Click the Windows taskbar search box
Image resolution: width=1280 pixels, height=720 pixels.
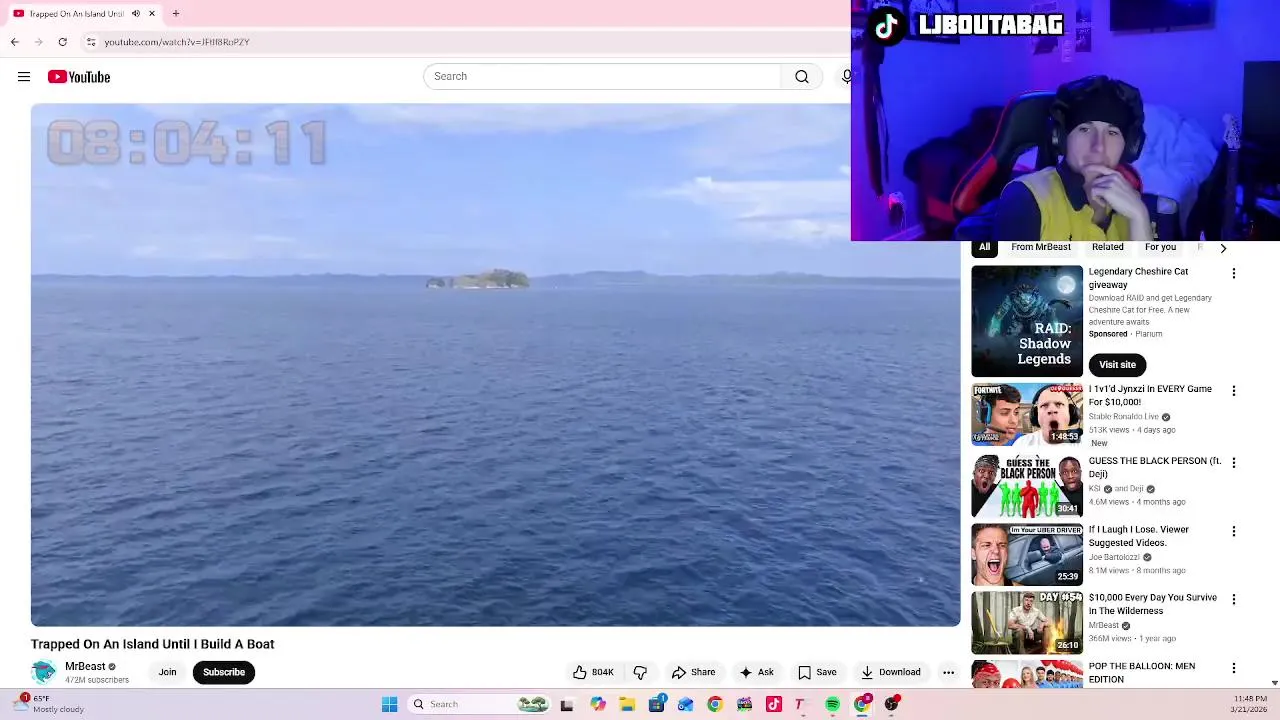pyautogui.click(x=480, y=704)
